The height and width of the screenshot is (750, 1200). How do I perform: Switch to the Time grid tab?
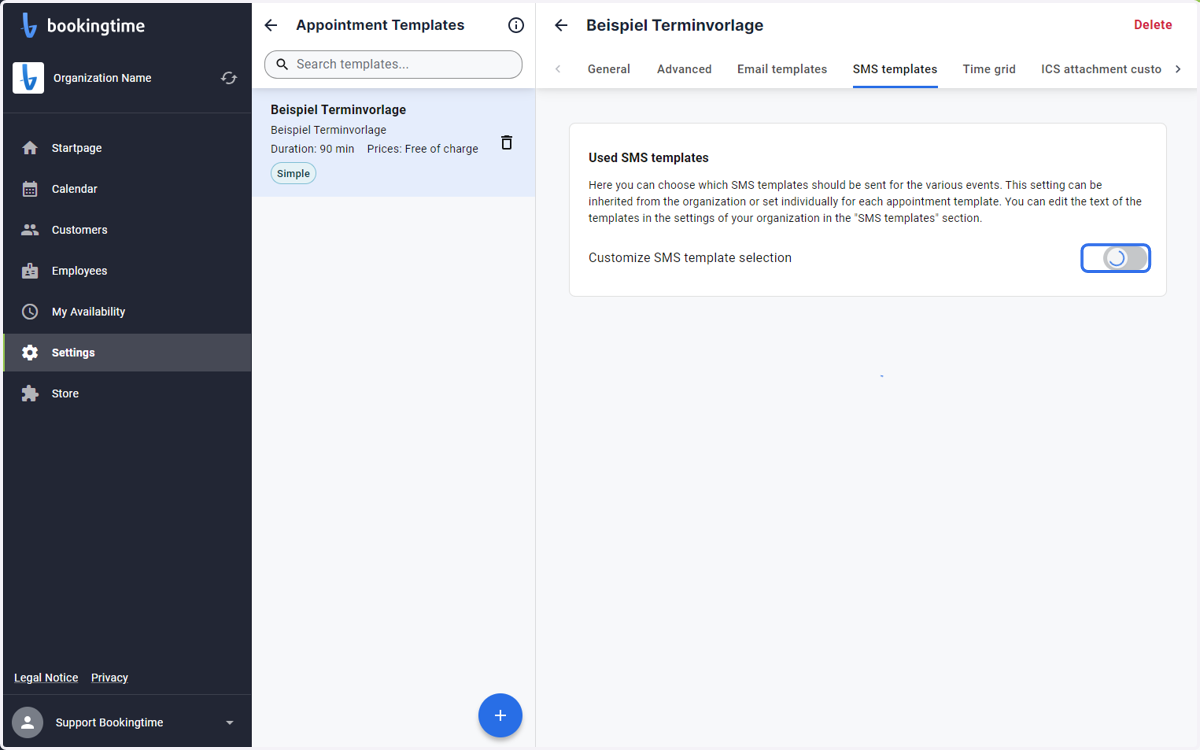(x=989, y=69)
